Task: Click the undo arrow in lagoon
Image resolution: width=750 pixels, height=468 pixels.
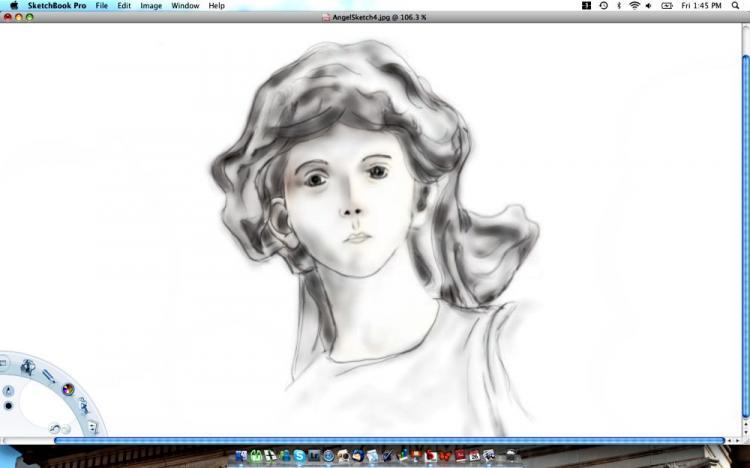Action: [55, 429]
